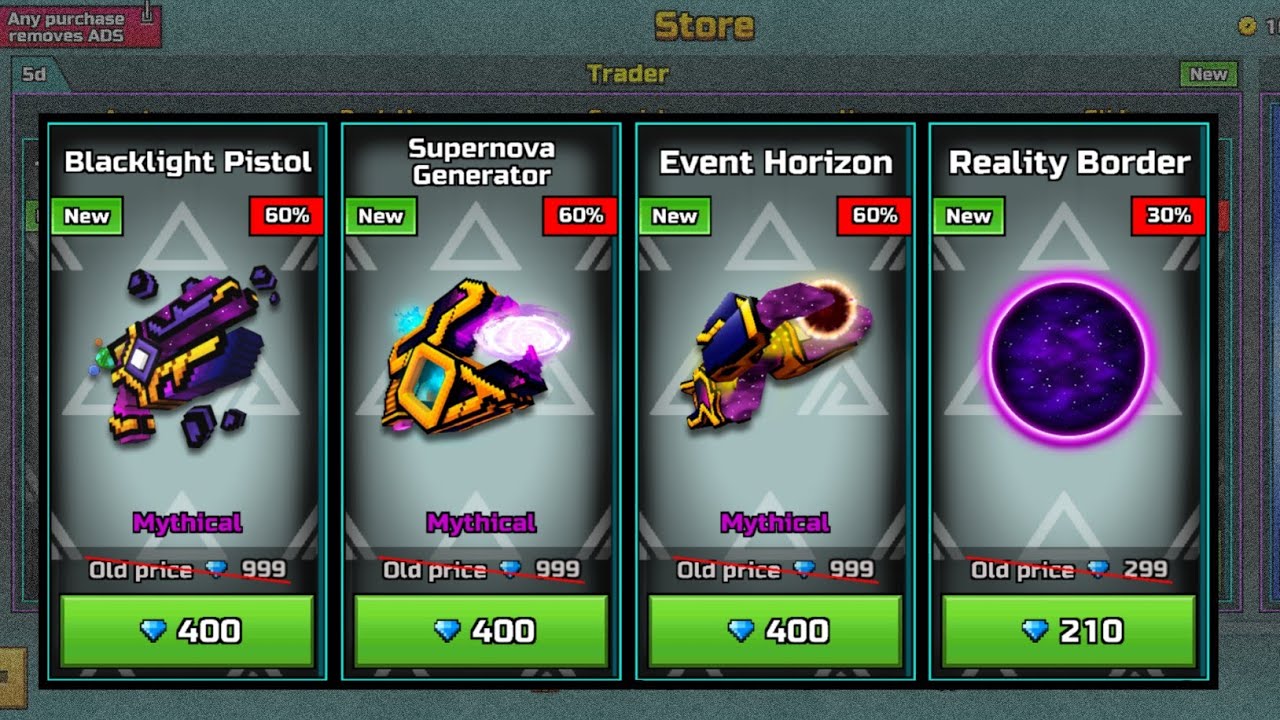Click the New badge on Blacklight Pistol
This screenshot has width=1280, height=720.
87,216
